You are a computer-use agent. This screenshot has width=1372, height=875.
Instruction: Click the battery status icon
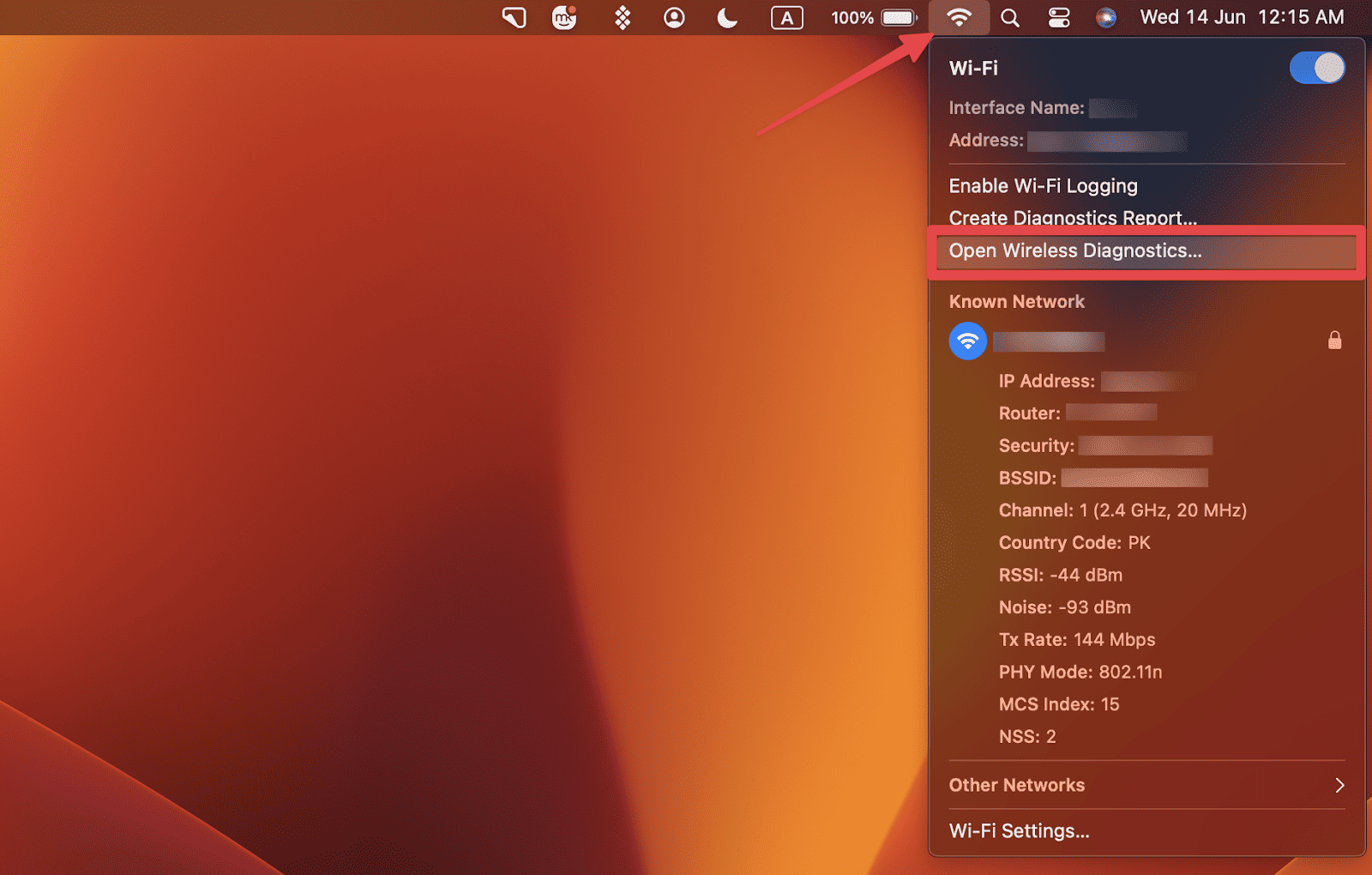[898, 18]
